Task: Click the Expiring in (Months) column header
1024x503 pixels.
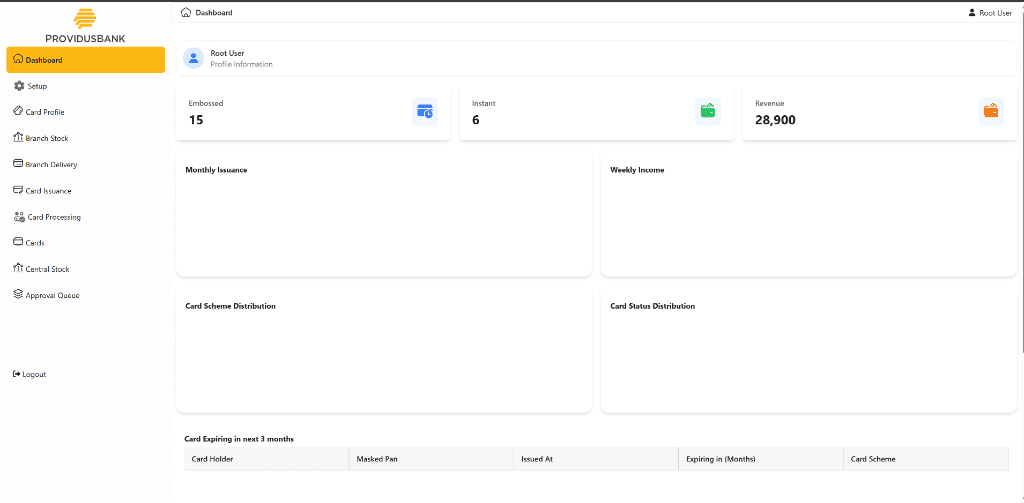Action: click(x=761, y=459)
